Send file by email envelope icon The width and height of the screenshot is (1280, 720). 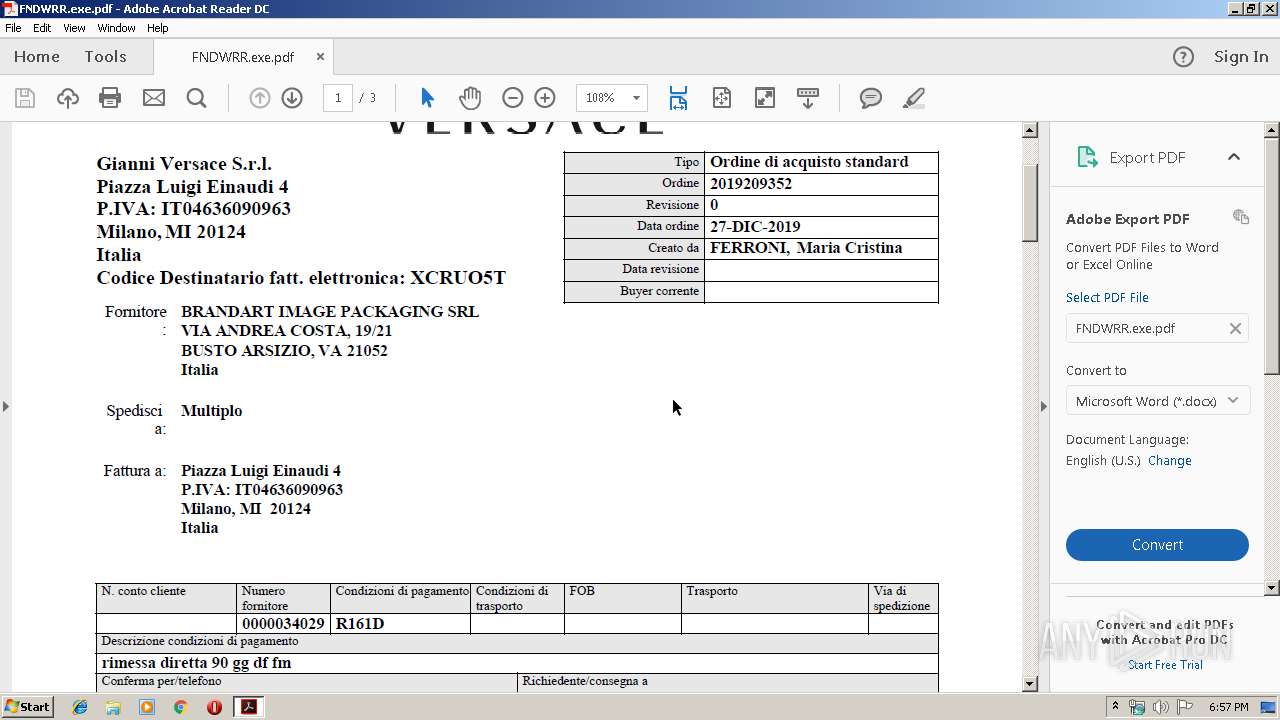153,98
